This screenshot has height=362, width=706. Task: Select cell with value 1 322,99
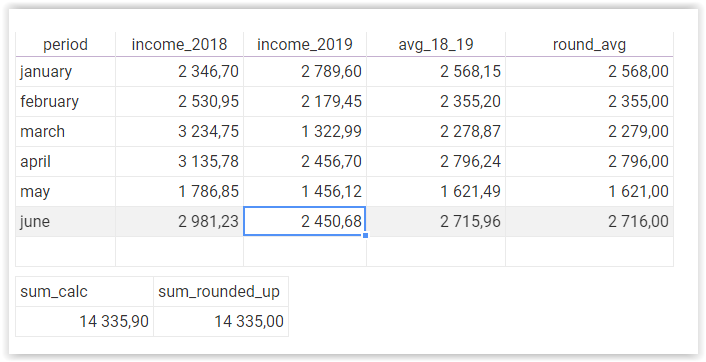tap(305, 131)
